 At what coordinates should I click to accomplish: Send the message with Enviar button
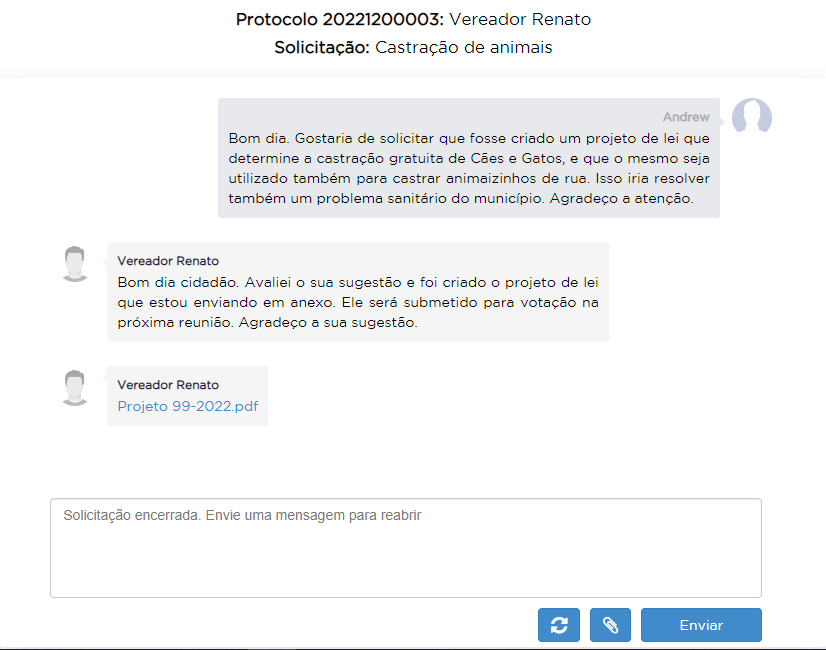(x=701, y=625)
